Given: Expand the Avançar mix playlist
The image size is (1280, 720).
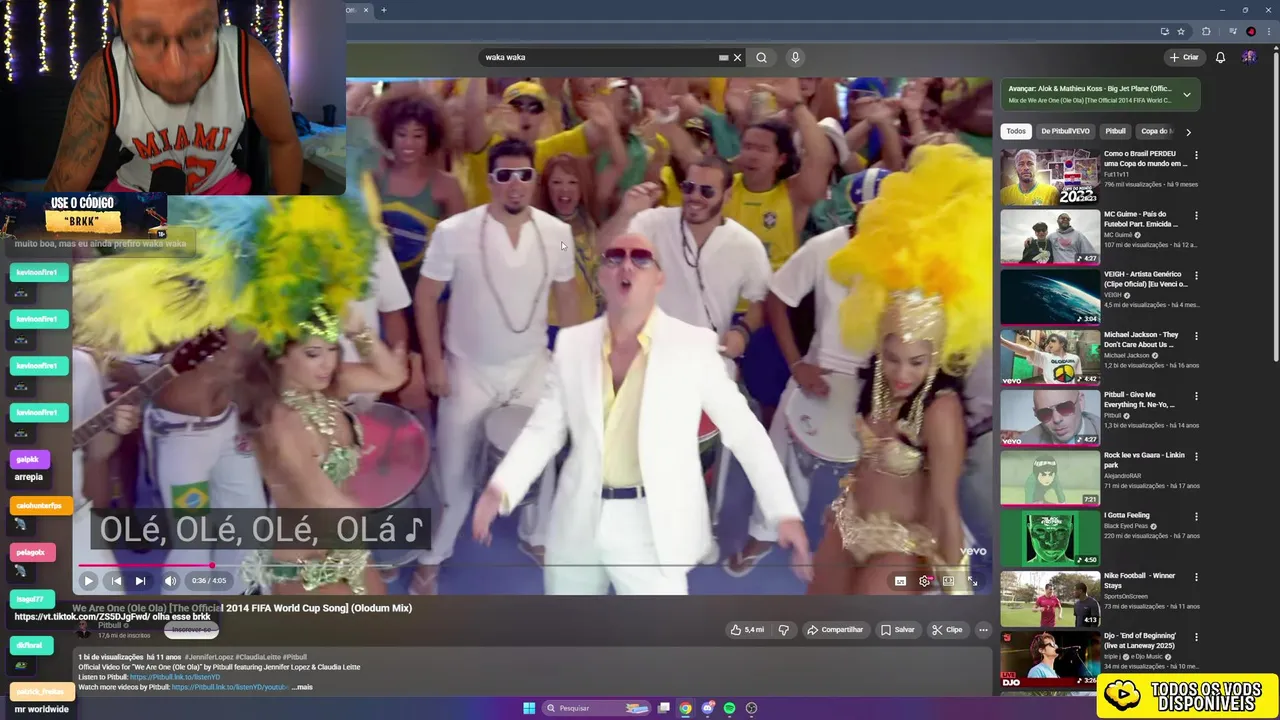Looking at the screenshot, I should point(1187,95).
